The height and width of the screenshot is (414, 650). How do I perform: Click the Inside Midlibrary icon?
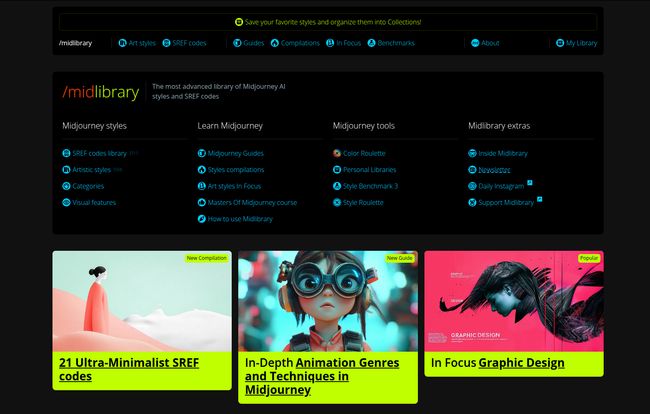(472, 153)
